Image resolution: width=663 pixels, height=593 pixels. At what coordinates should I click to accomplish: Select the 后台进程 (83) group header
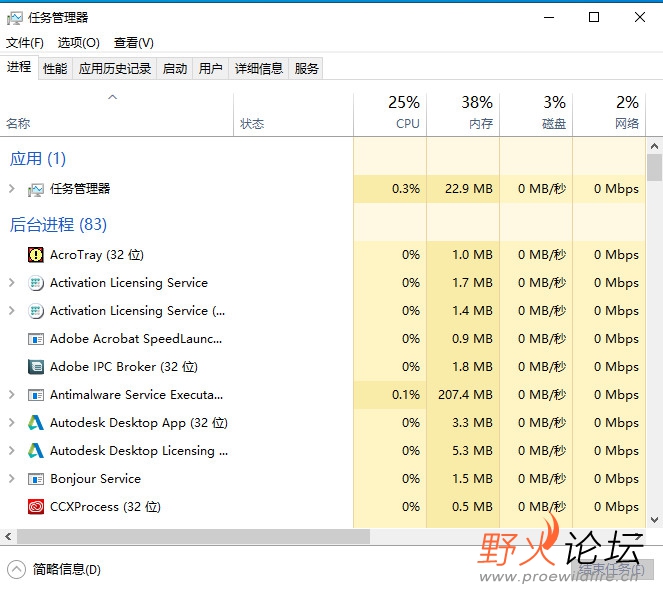(58, 225)
